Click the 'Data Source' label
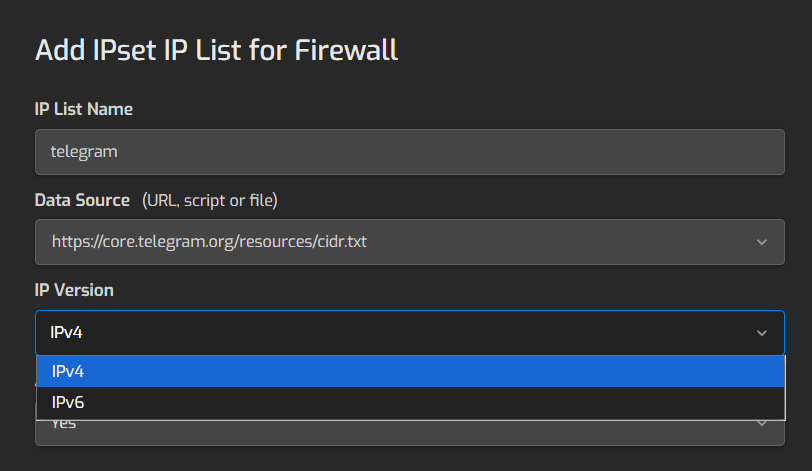This screenshot has width=812, height=471. (82, 200)
